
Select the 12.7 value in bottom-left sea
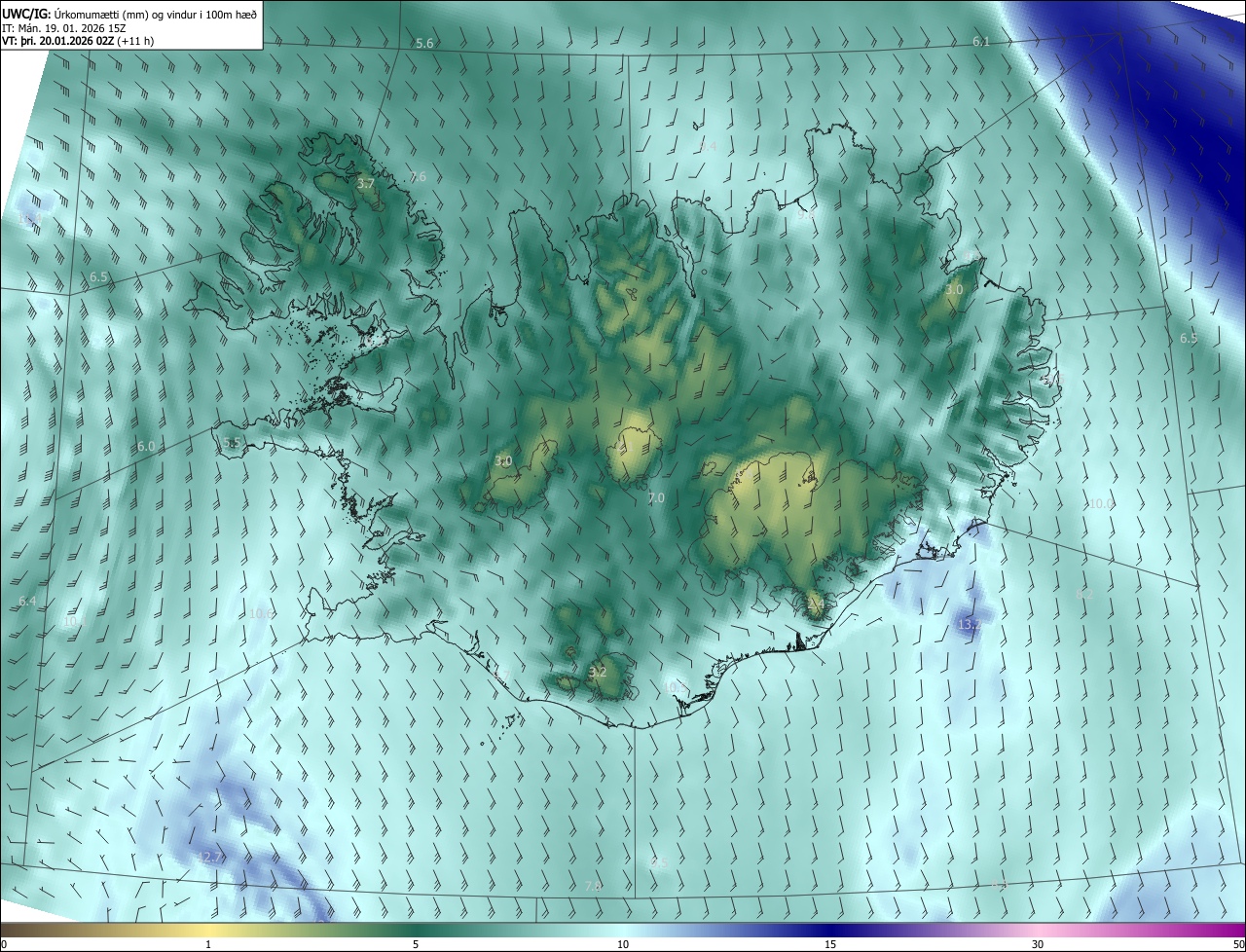[x=209, y=857]
